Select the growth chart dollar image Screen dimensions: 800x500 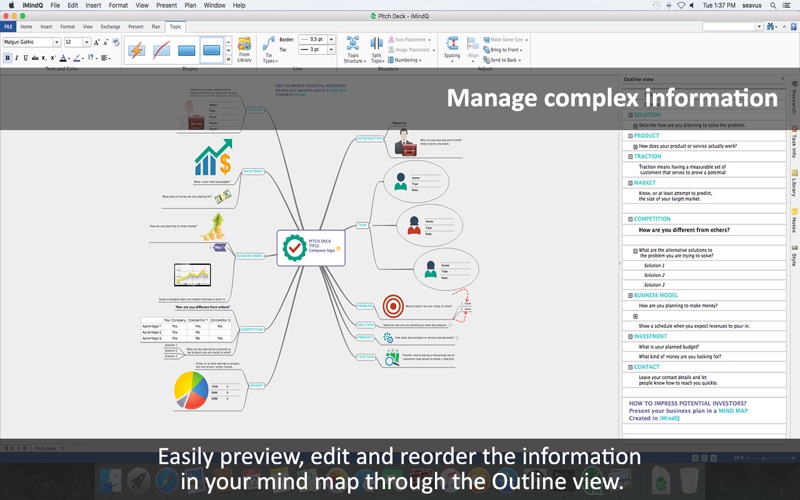coord(213,158)
